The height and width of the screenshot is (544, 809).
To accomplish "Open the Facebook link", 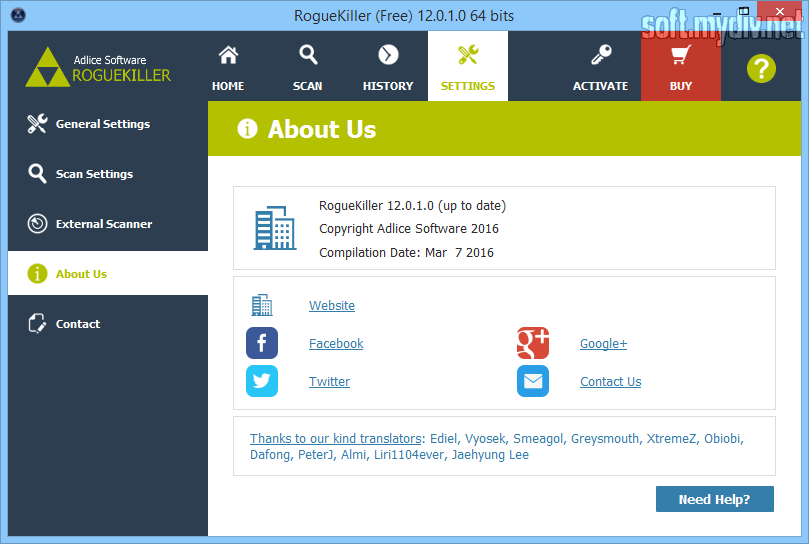I will point(336,343).
